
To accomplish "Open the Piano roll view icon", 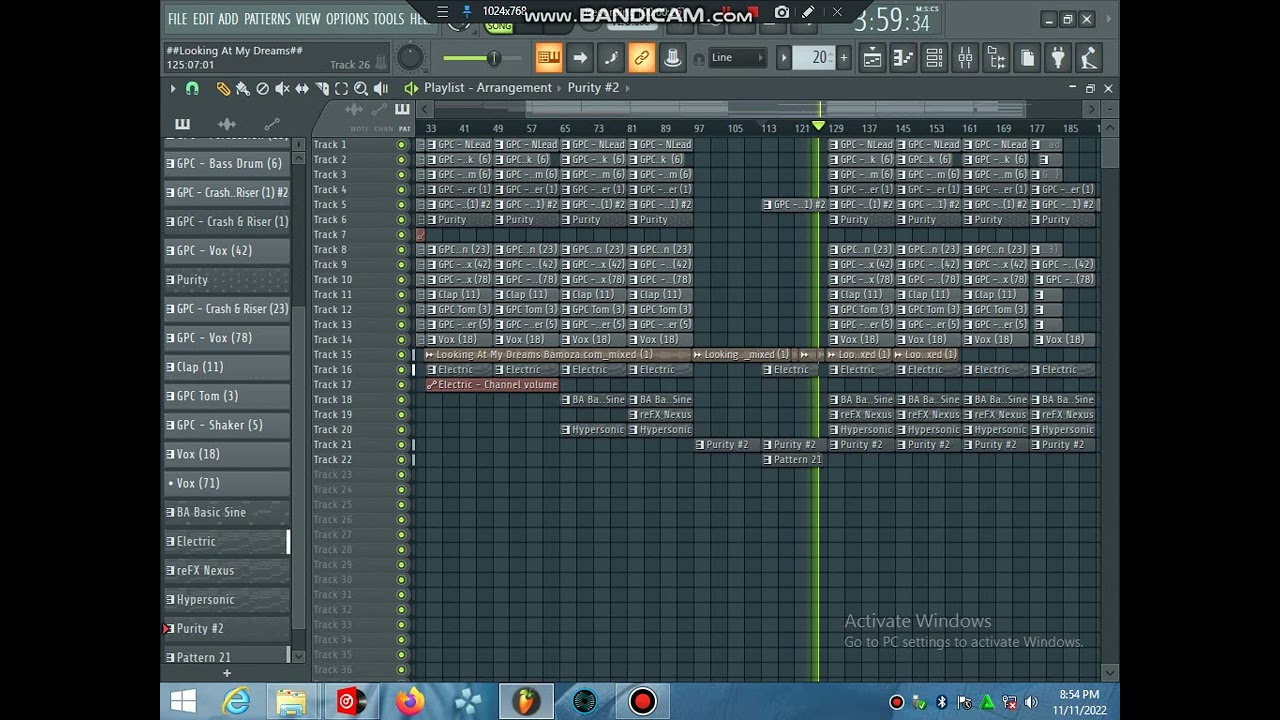I will pos(903,58).
